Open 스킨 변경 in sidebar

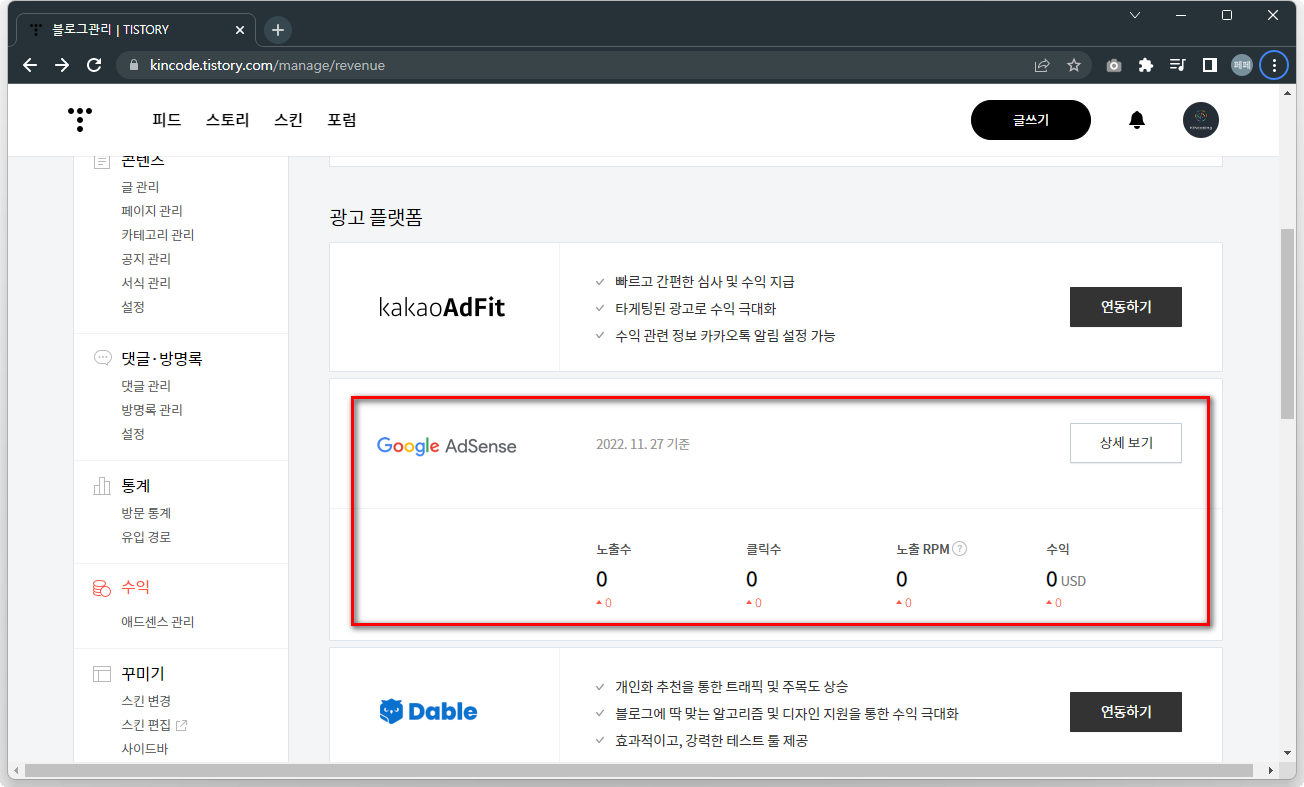click(146, 701)
